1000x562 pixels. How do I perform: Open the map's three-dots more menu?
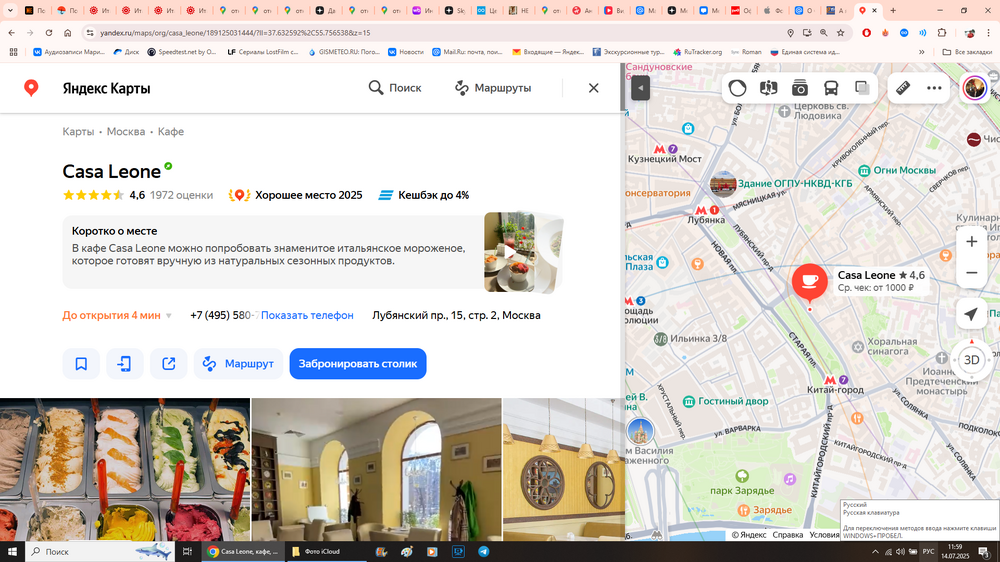click(934, 88)
